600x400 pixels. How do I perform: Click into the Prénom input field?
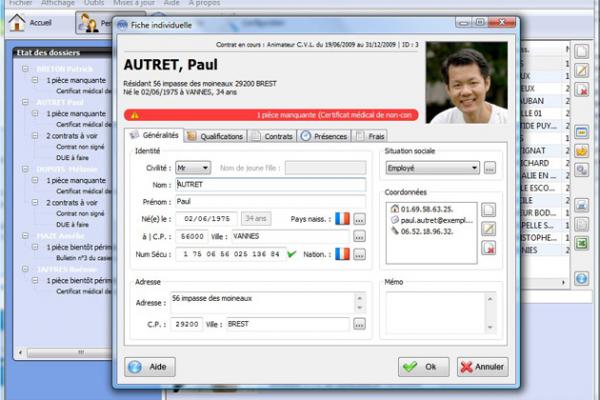coord(270,201)
